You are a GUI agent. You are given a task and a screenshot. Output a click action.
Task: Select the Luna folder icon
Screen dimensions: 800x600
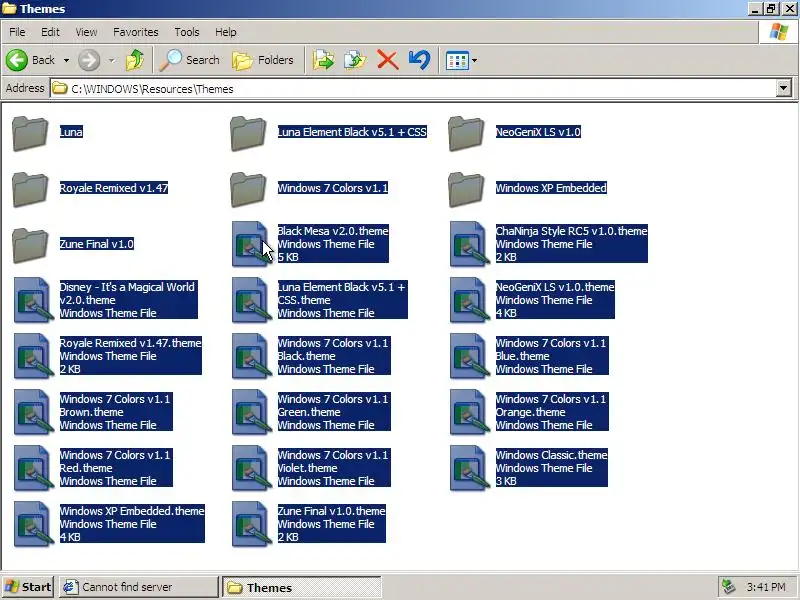pyautogui.click(x=30, y=133)
